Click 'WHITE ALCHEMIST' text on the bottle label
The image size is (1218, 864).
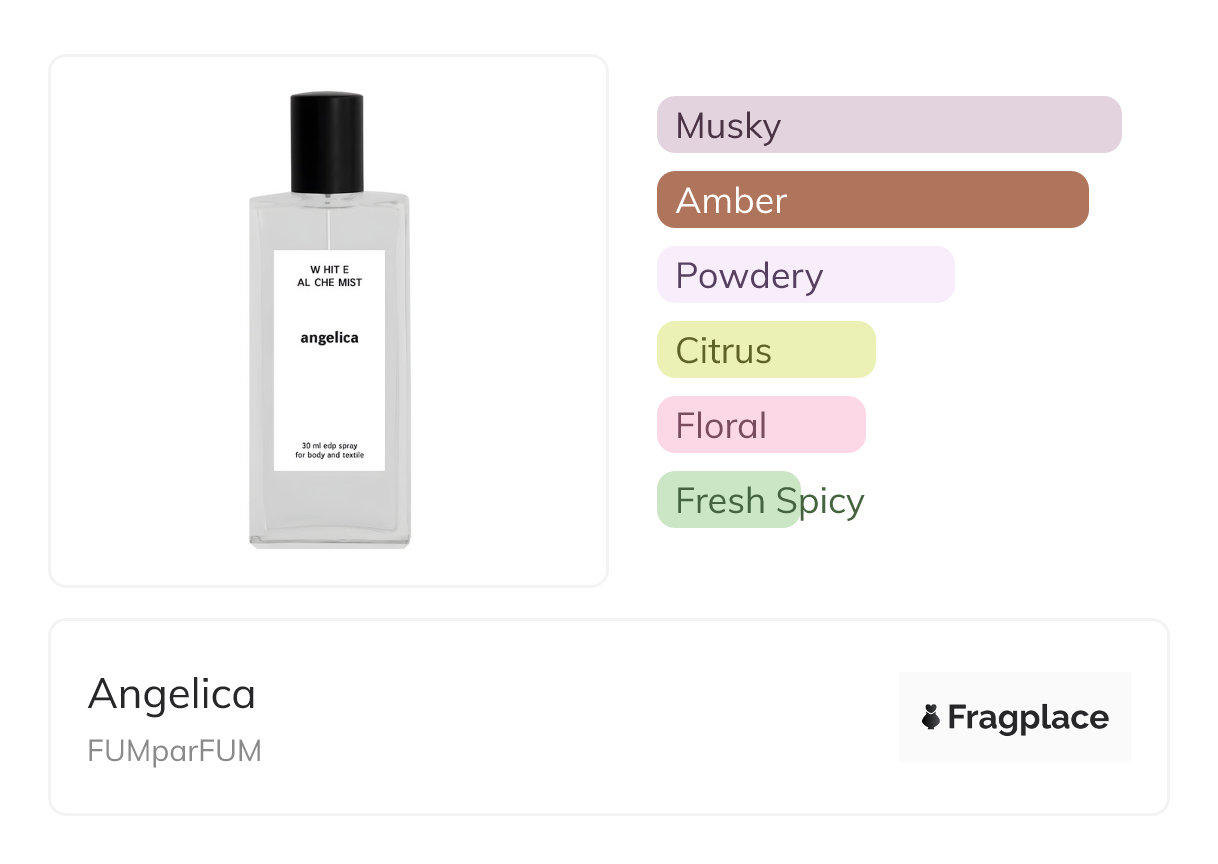329,276
